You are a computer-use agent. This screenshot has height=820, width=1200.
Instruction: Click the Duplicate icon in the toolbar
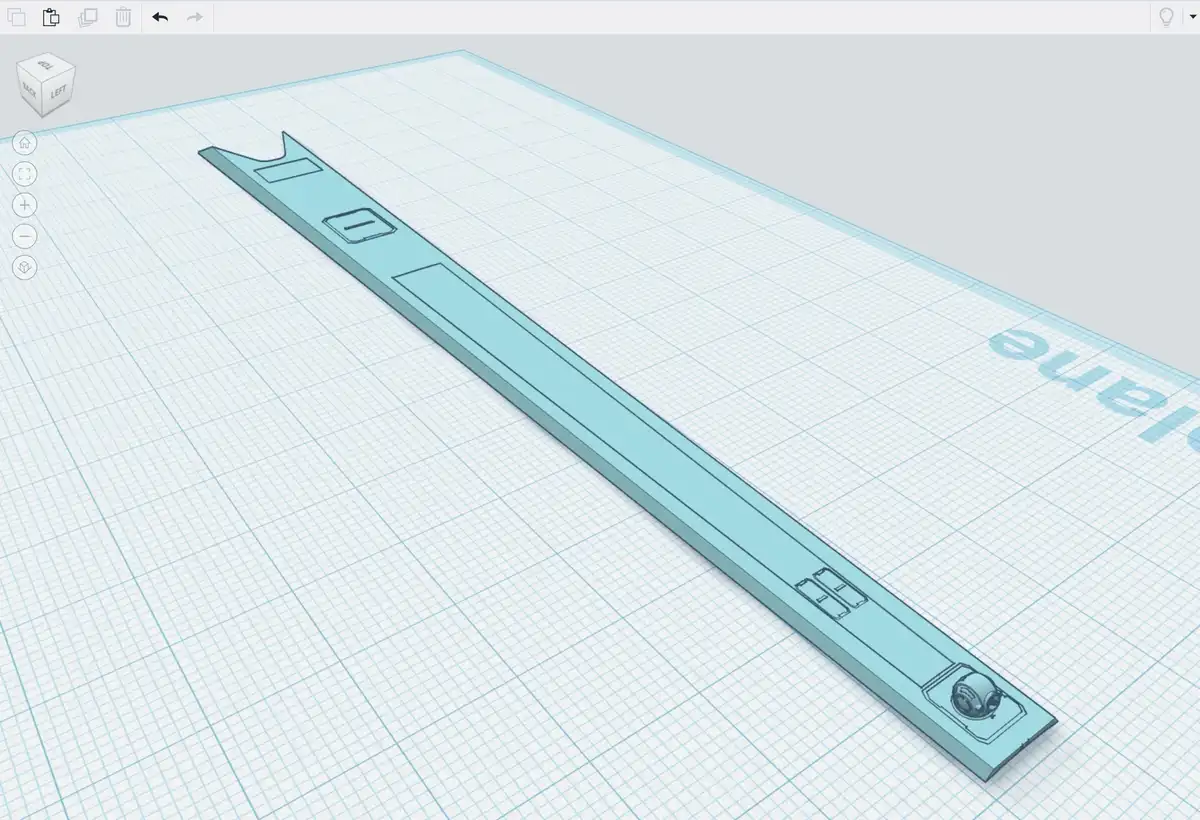pyautogui.click(x=88, y=17)
